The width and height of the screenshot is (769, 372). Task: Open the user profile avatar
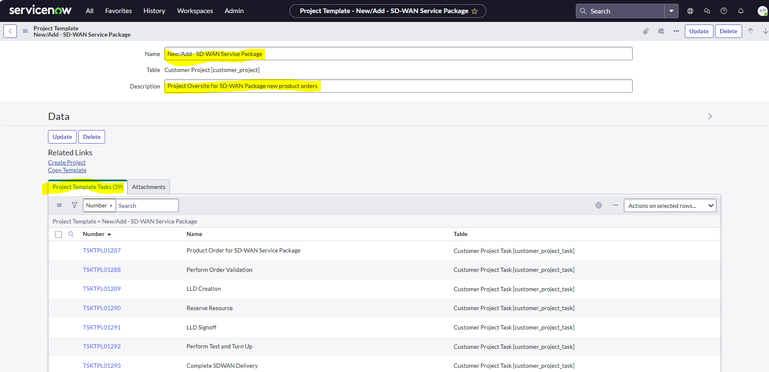pyautogui.click(x=763, y=11)
